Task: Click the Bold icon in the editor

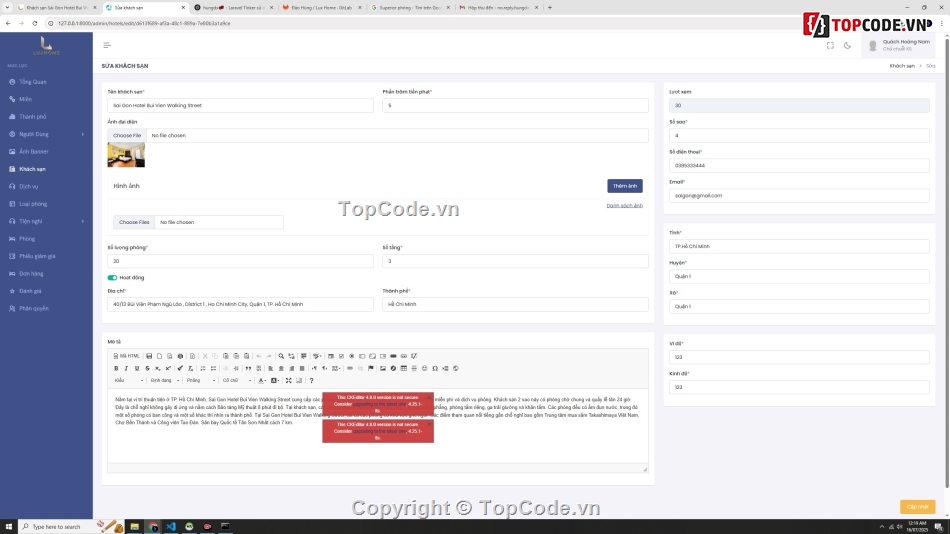Action: (116, 368)
